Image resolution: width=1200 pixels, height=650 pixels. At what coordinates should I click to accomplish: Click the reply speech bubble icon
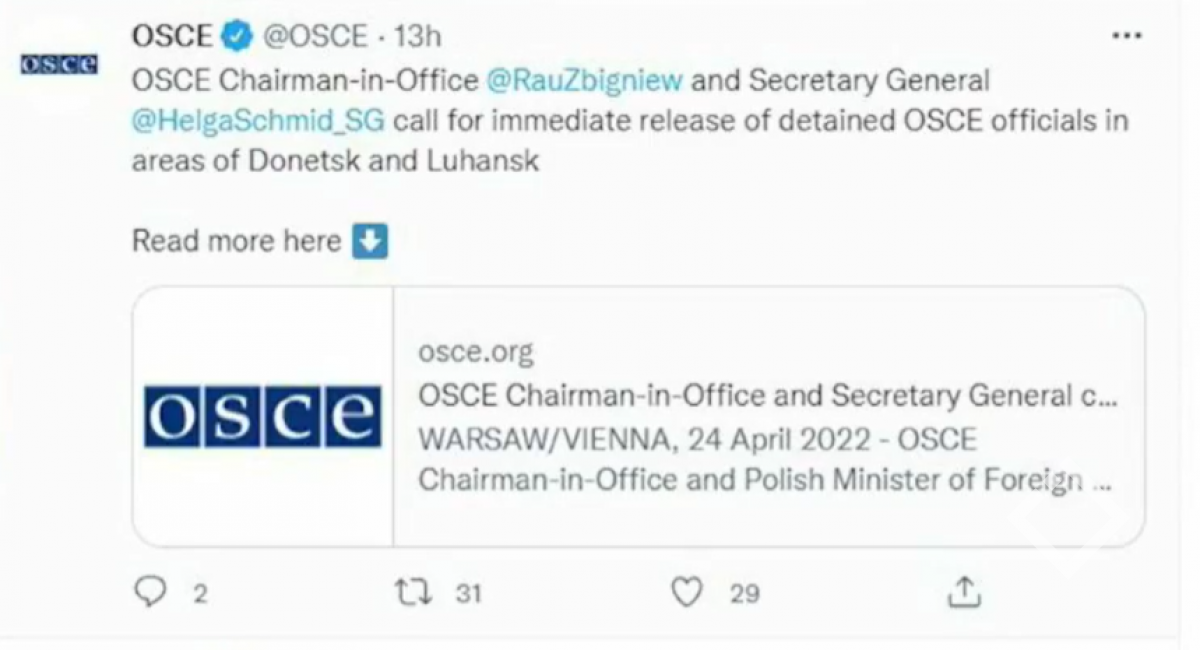[148, 593]
